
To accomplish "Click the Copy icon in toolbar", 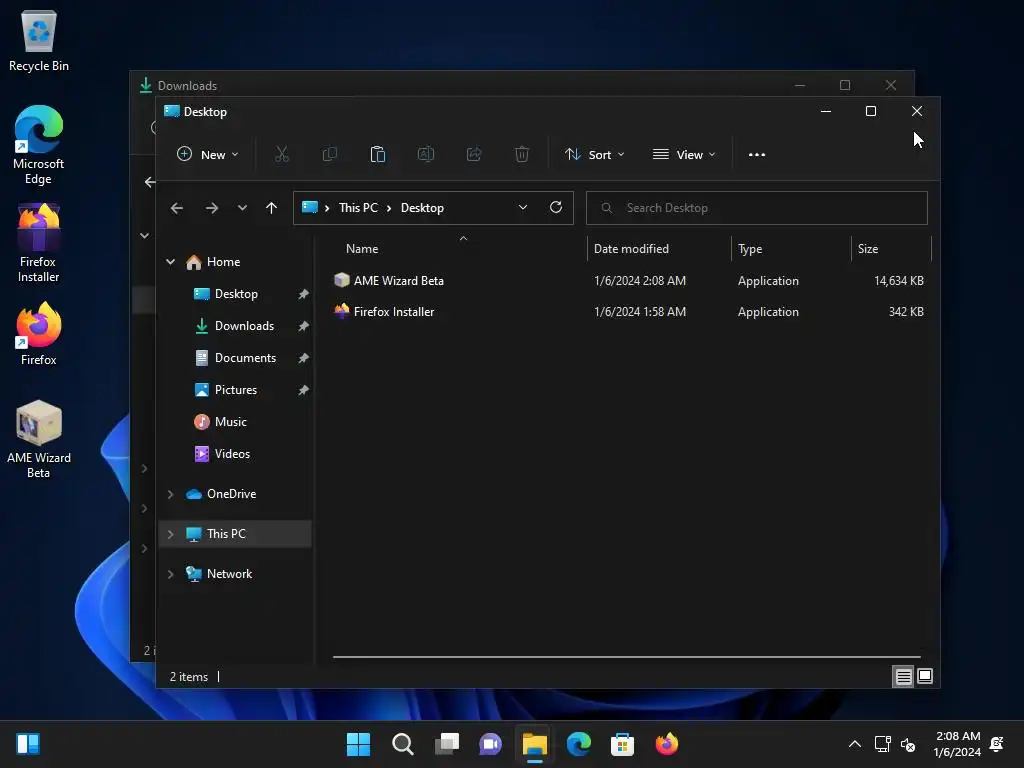I will [x=330, y=154].
